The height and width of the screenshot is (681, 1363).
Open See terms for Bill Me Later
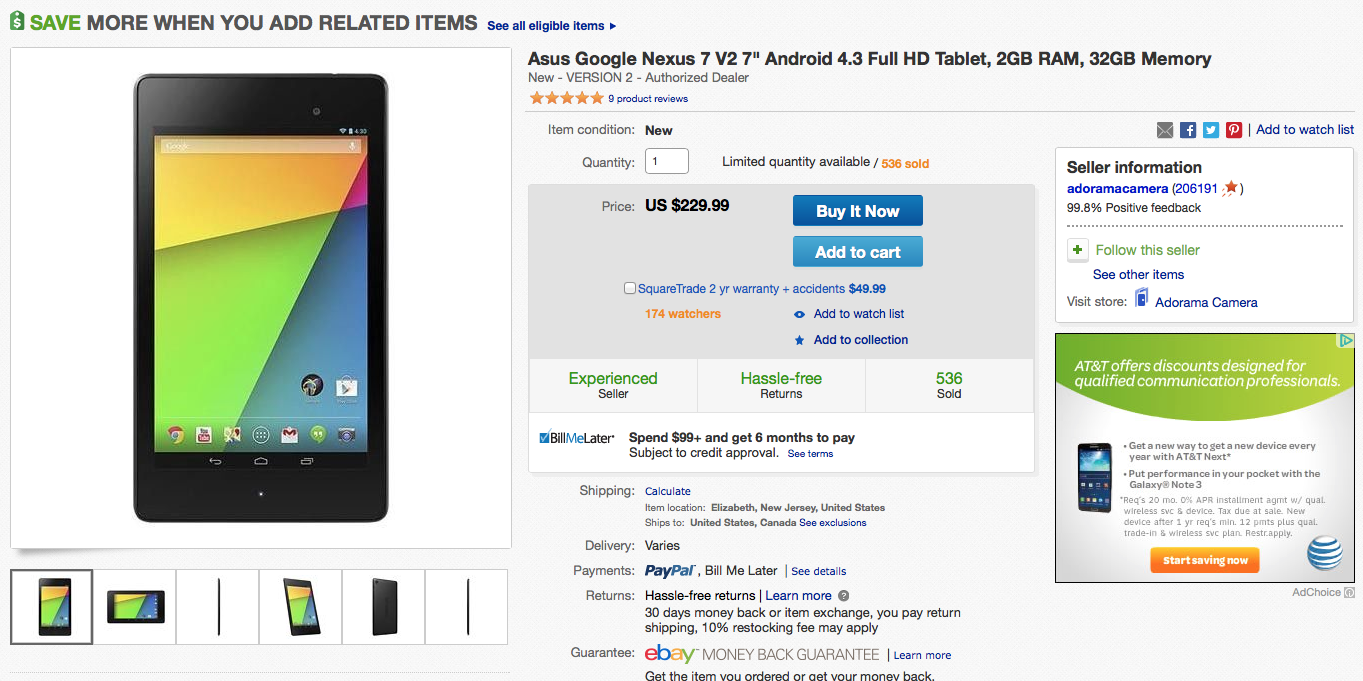click(x=810, y=454)
